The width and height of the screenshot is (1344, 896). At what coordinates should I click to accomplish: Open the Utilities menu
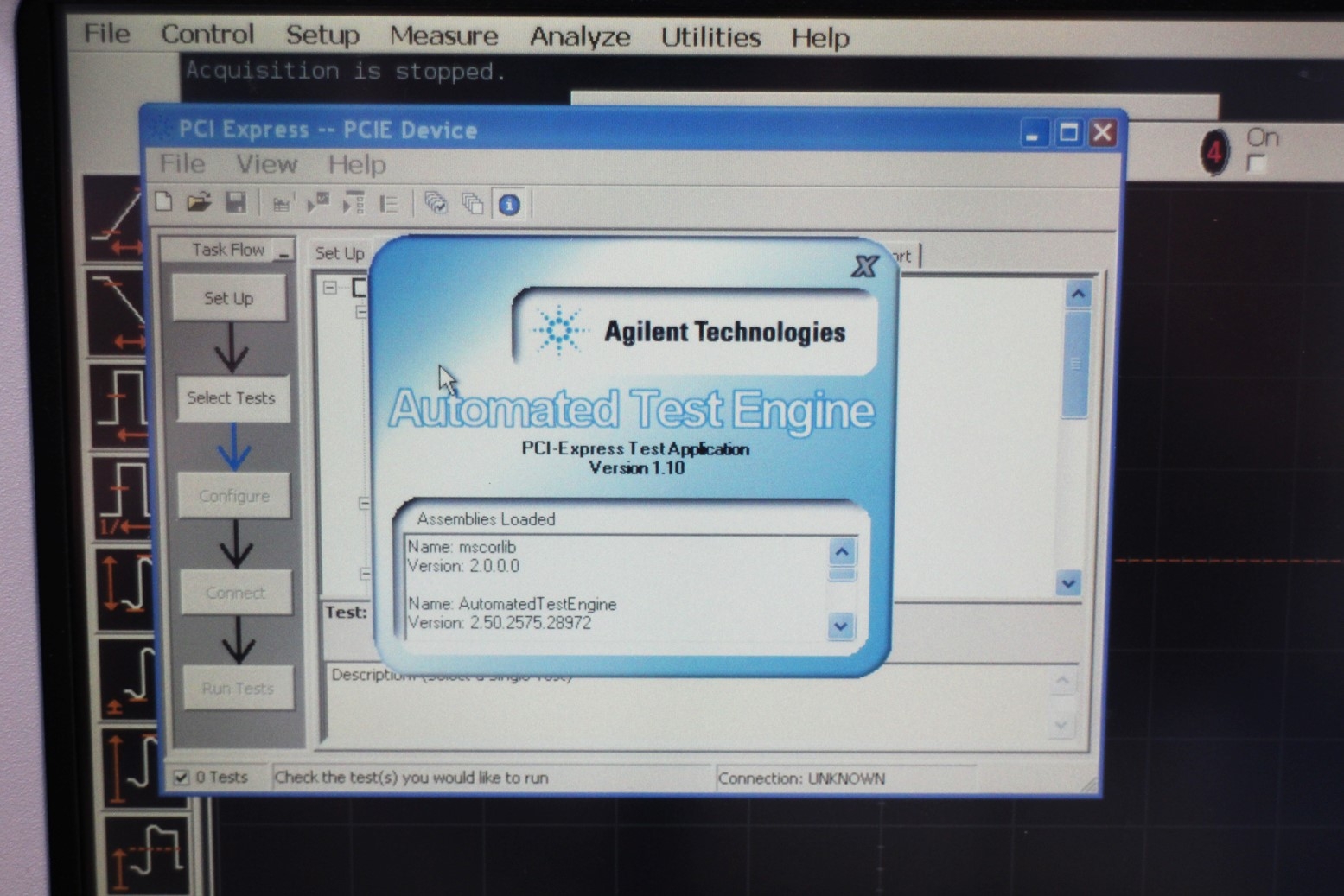coord(710,38)
